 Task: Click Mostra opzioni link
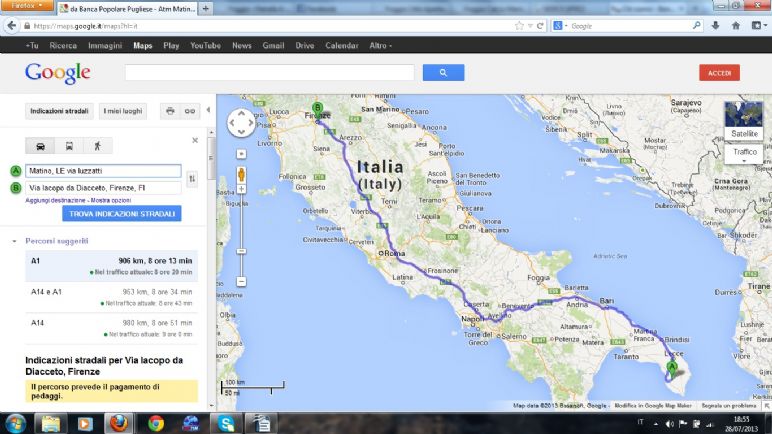pyautogui.click(x=111, y=200)
